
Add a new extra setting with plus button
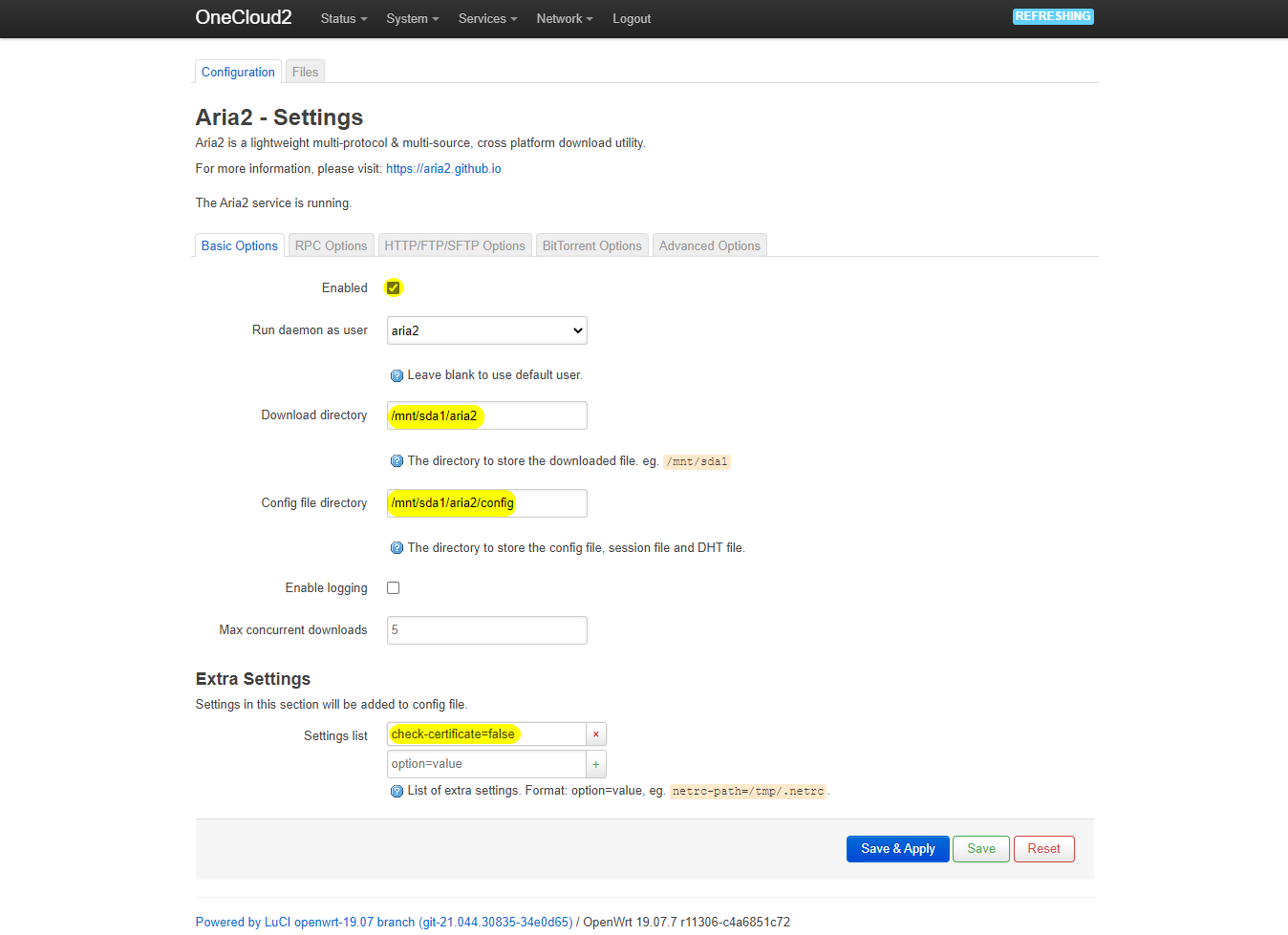[x=595, y=764]
